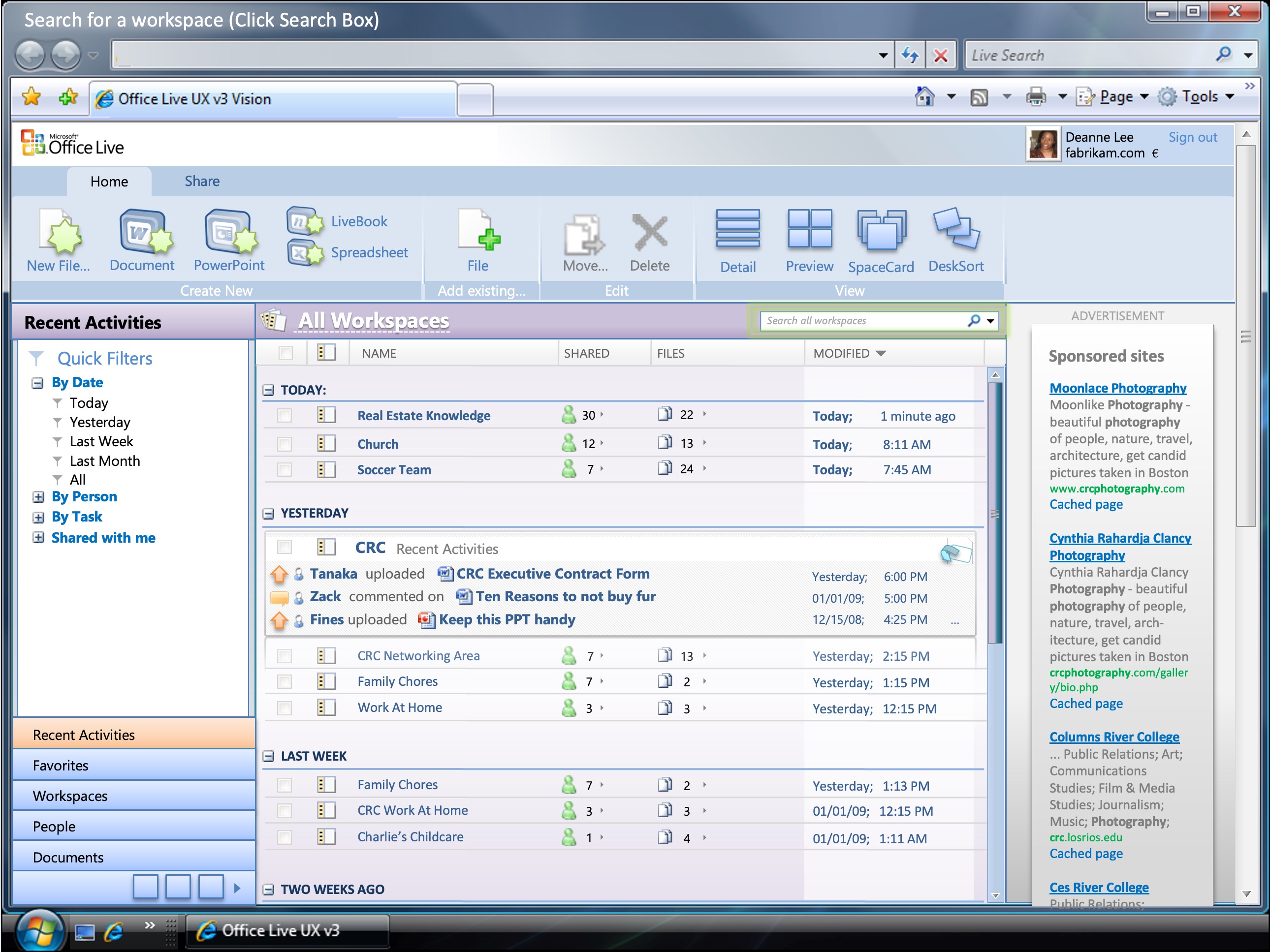Click the Show Desktop taskbar icon
This screenshot has height=952, width=1270.
[84, 932]
